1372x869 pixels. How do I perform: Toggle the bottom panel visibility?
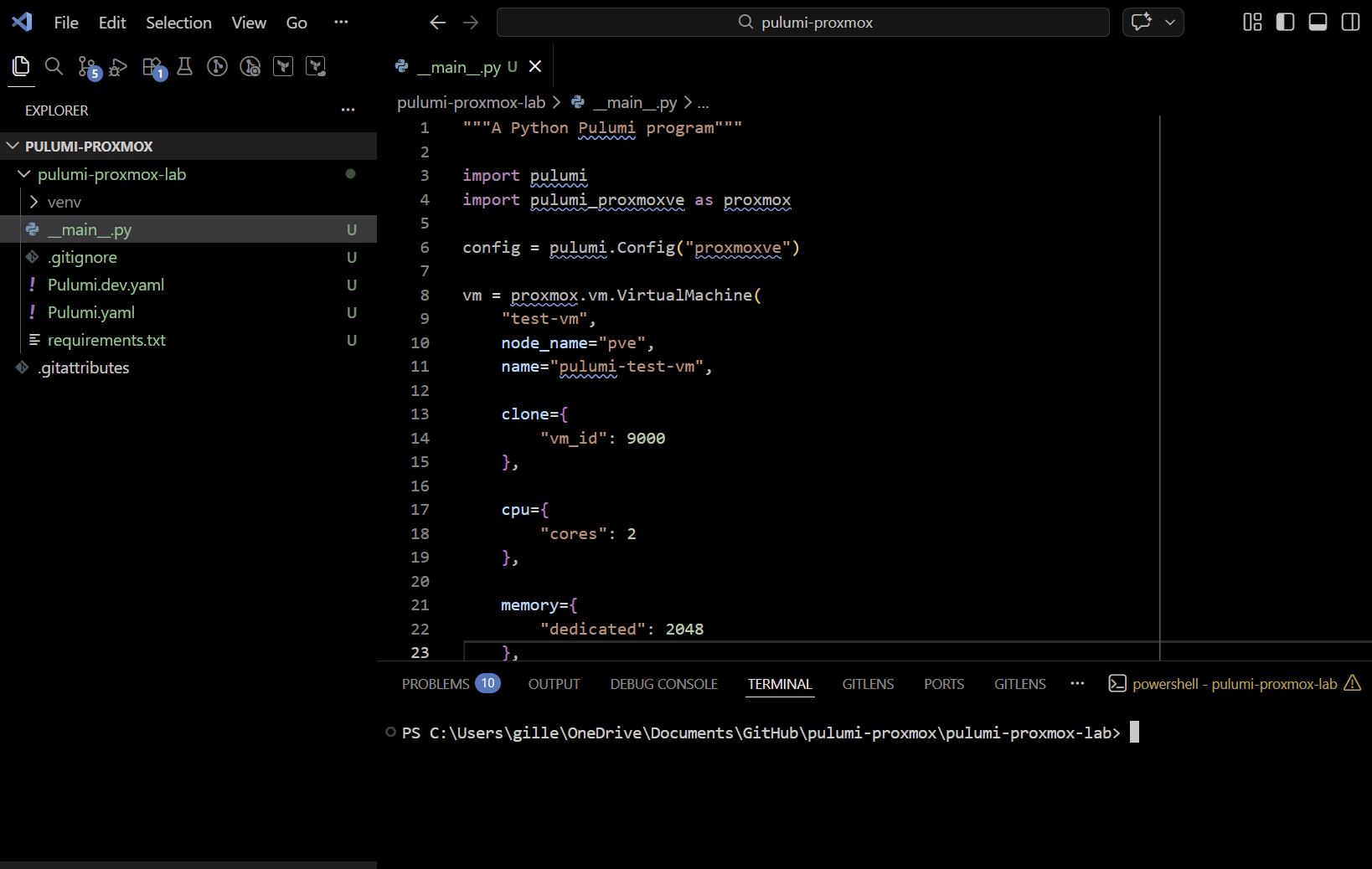(x=1318, y=23)
